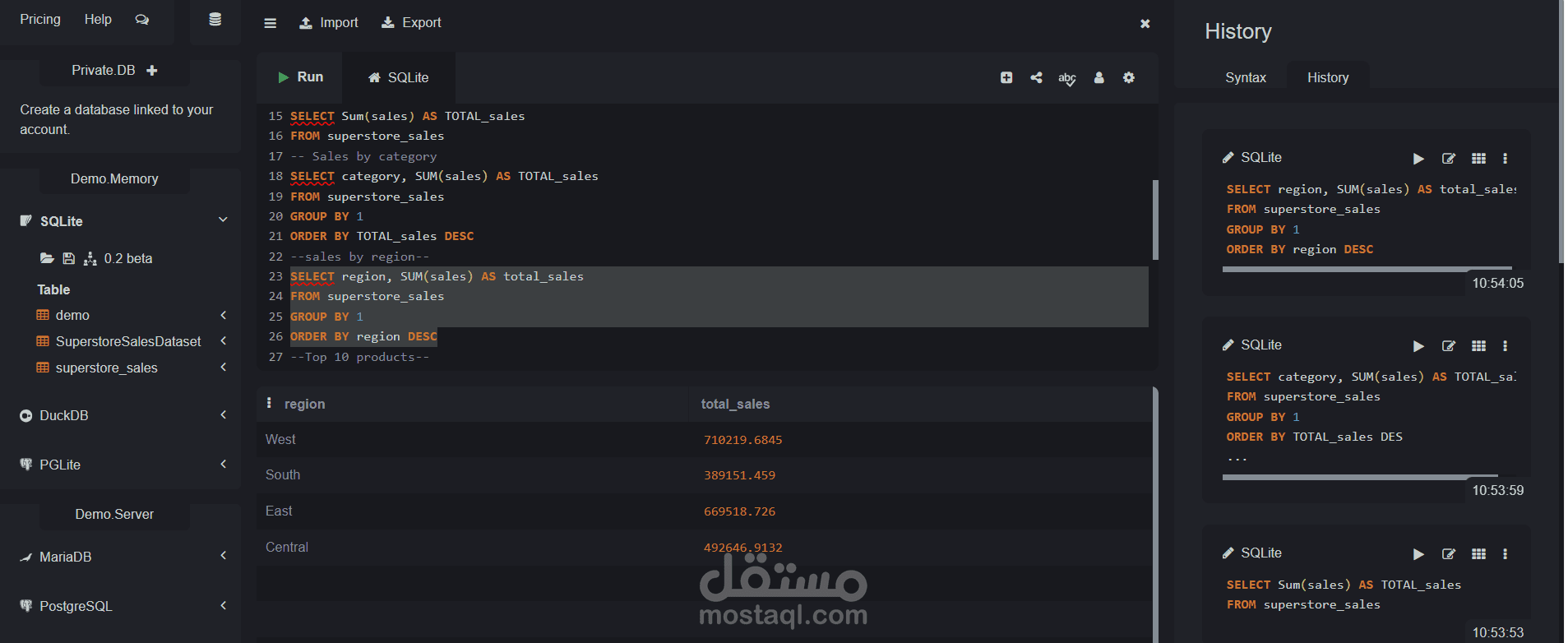Click the 710219.6845 sales value

pyautogui.click(x=742, y=440)
